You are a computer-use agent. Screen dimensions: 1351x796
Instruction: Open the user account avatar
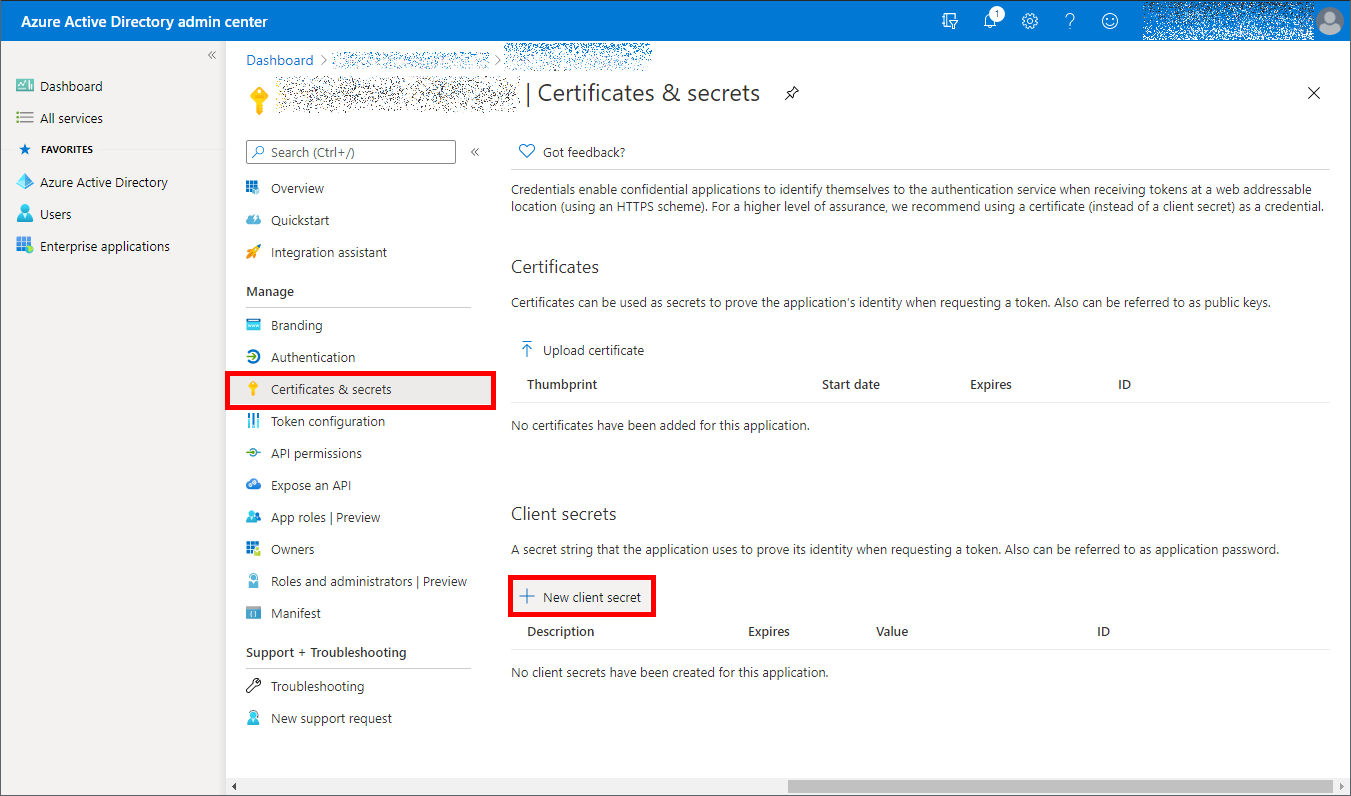[1329, 21]
